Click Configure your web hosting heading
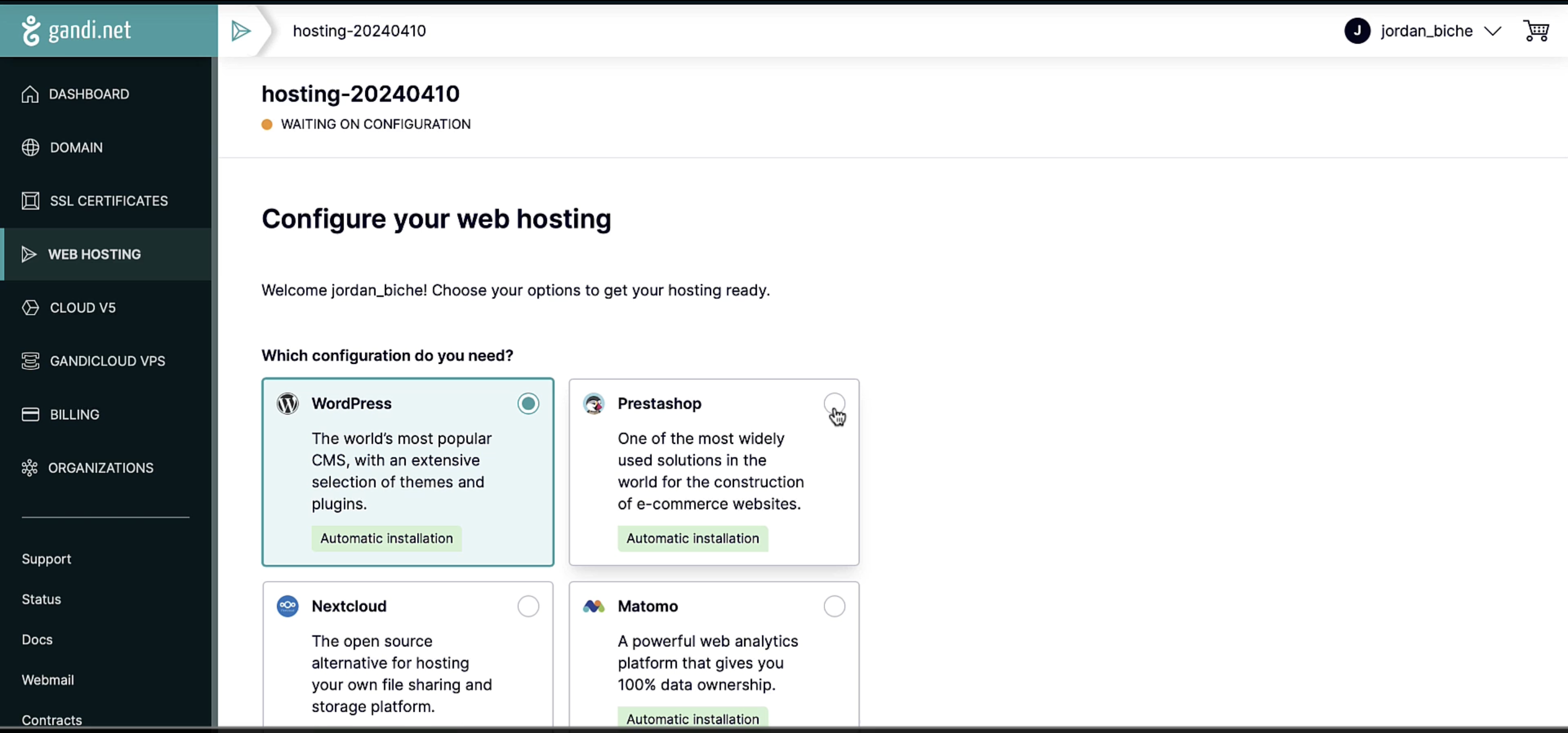The image size is (1568, 733). pyautogui.click(x=436, y=219)
